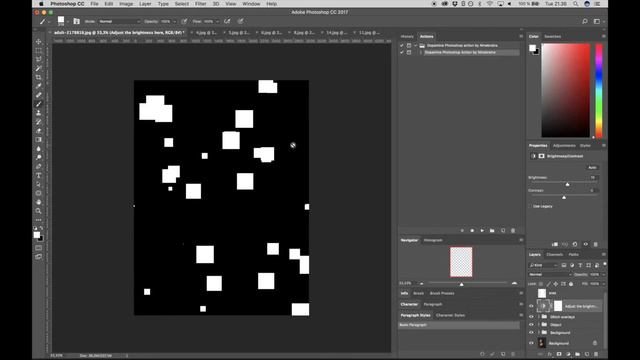Expand the Glitch overlays group
Image resolution: width=640 pixels, height=360 pixels.
538,317
